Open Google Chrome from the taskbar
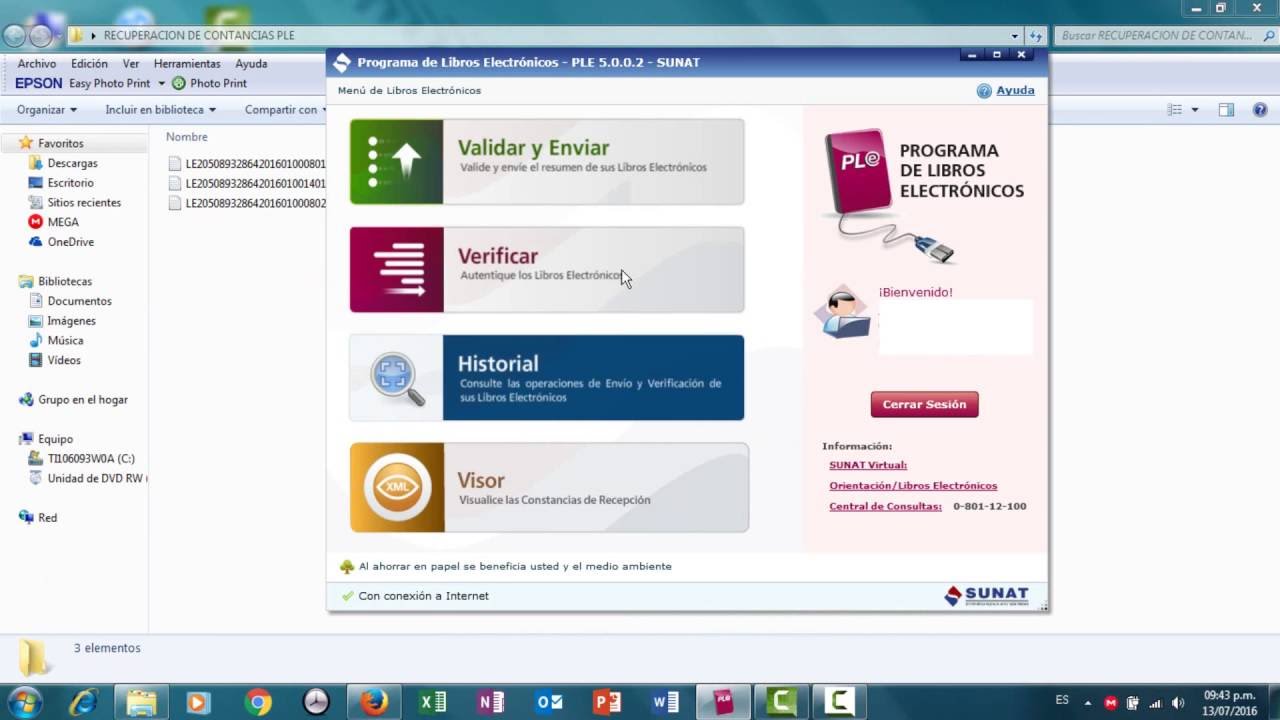 pos(258,702)
